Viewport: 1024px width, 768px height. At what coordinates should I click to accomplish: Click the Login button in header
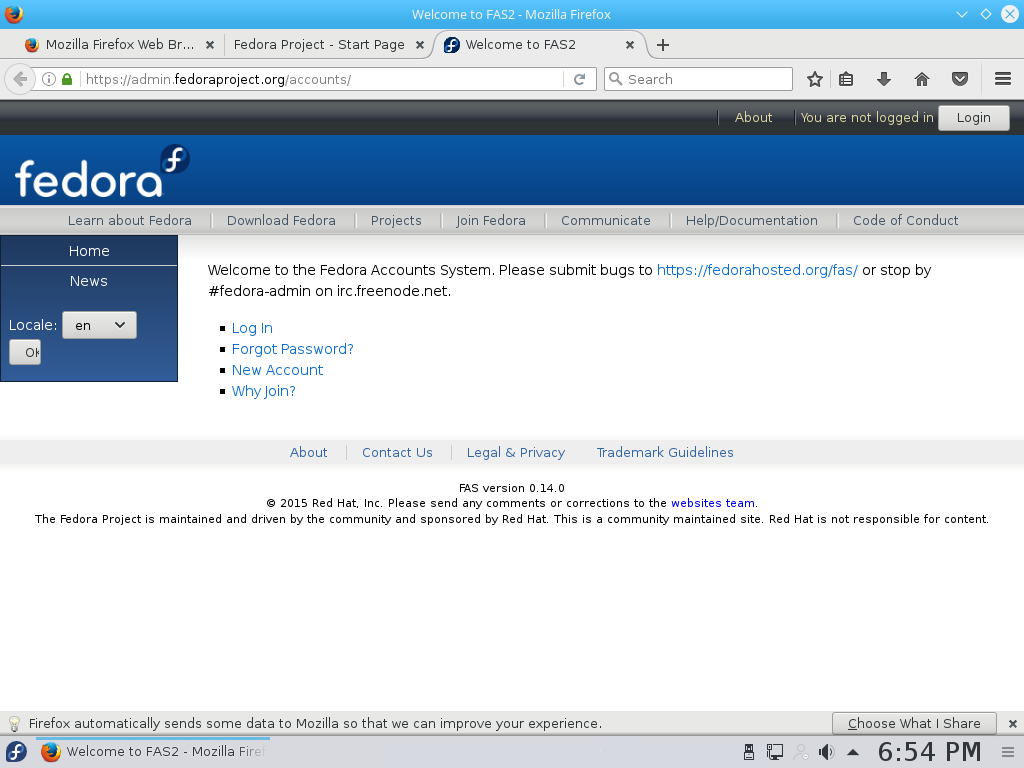tap(974, 118)
